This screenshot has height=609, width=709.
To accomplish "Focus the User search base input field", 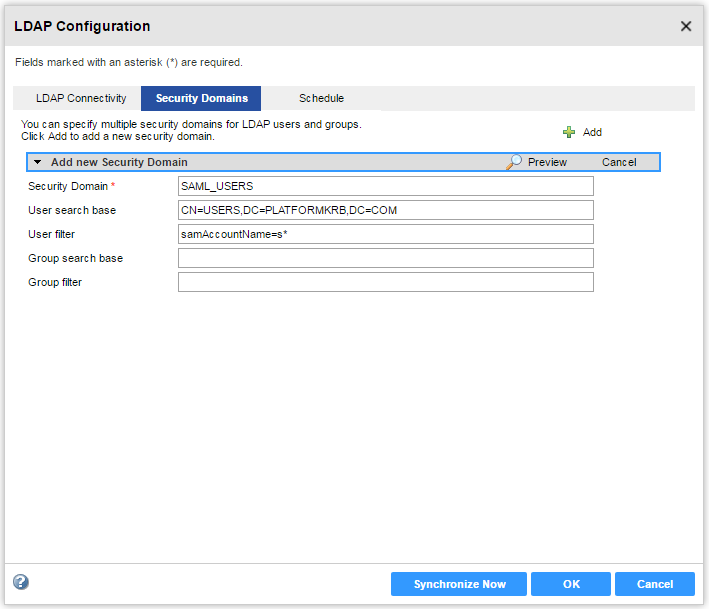I will [385, 210].
